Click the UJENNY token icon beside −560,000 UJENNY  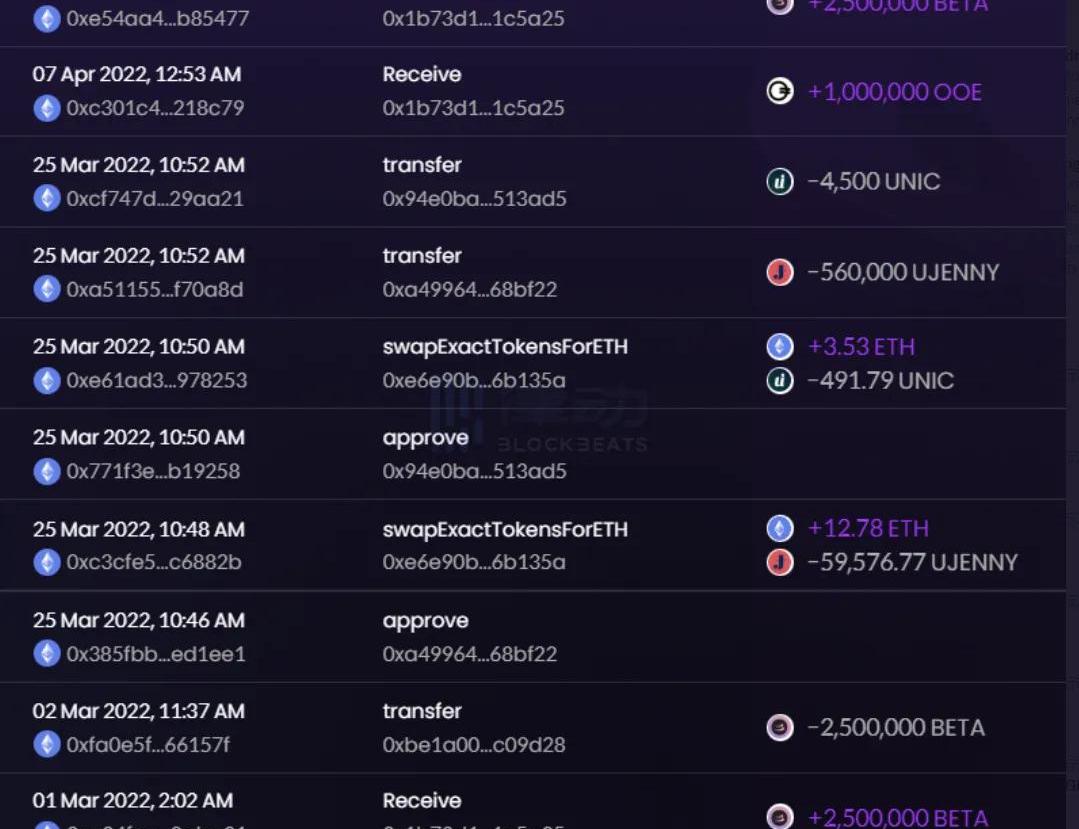[780, 272]
